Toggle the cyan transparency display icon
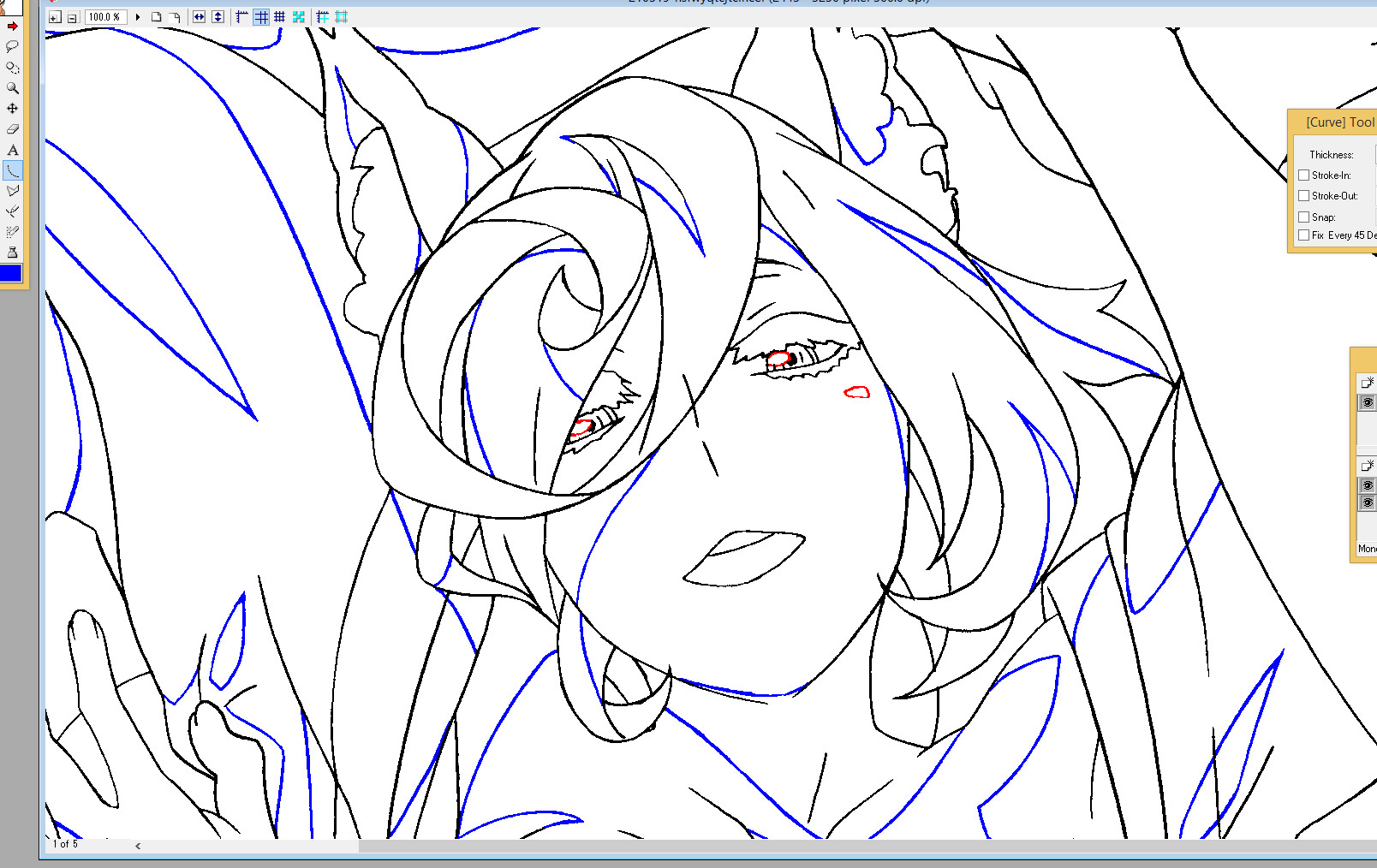1377x868 pixels. click(298, 17)
